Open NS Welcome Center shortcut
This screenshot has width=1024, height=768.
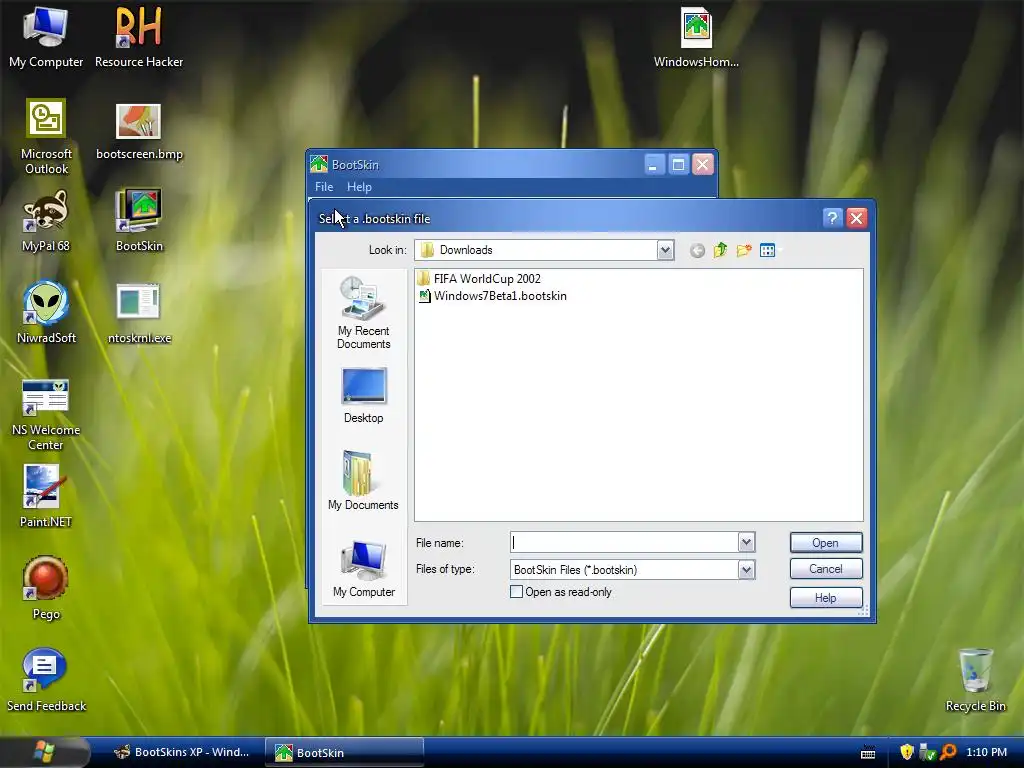46,414
